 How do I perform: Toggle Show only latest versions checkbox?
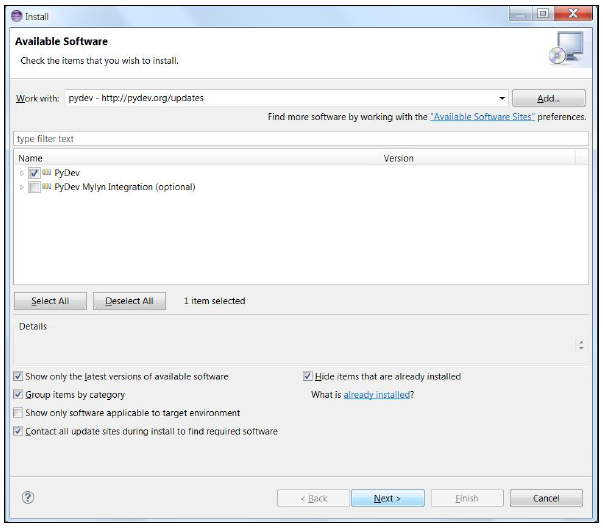tap(18, 376)
